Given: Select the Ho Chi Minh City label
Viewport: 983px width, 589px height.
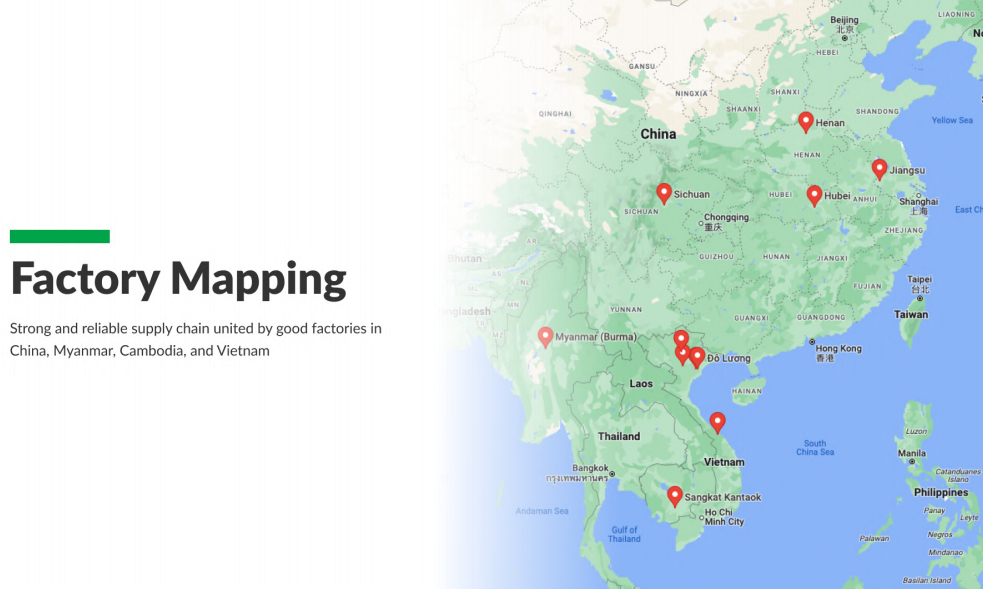Looking at the screenshot, I should pos(724,517).
